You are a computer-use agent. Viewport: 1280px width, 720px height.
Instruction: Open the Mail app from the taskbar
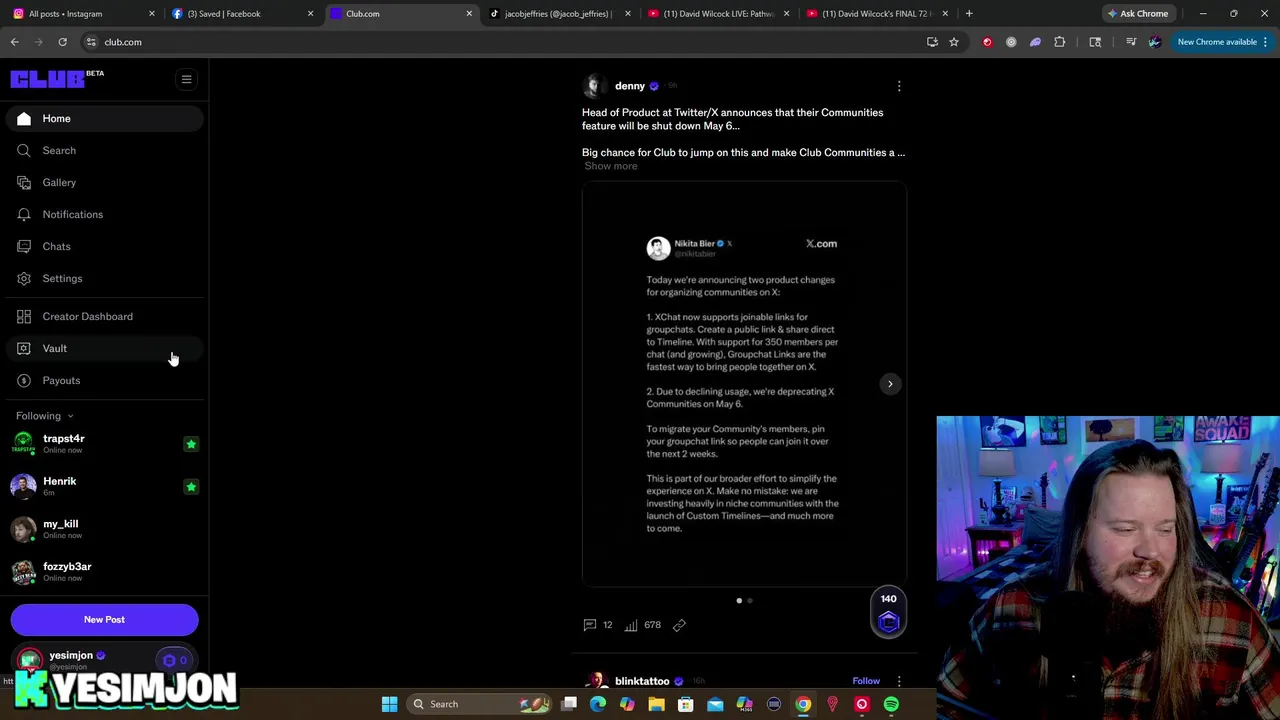pyautogui.click(x=715, y=704)
